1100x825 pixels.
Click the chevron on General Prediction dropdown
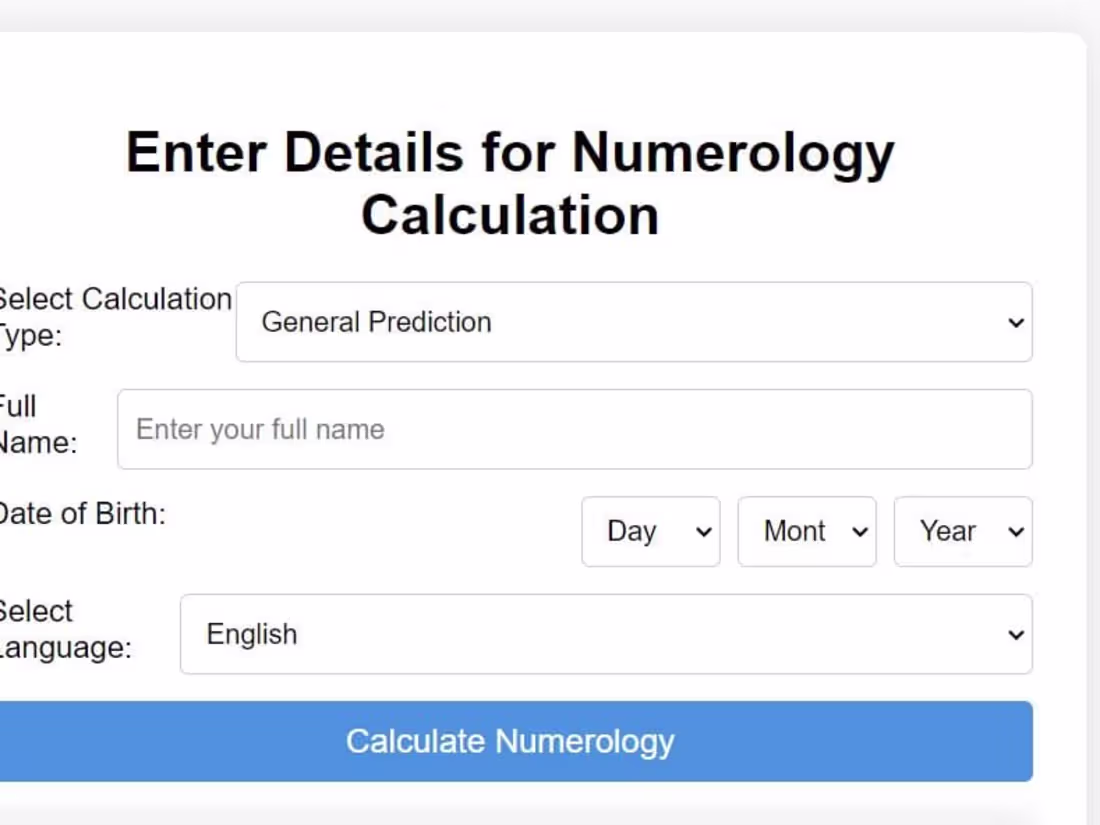(x=1017, y=322)
